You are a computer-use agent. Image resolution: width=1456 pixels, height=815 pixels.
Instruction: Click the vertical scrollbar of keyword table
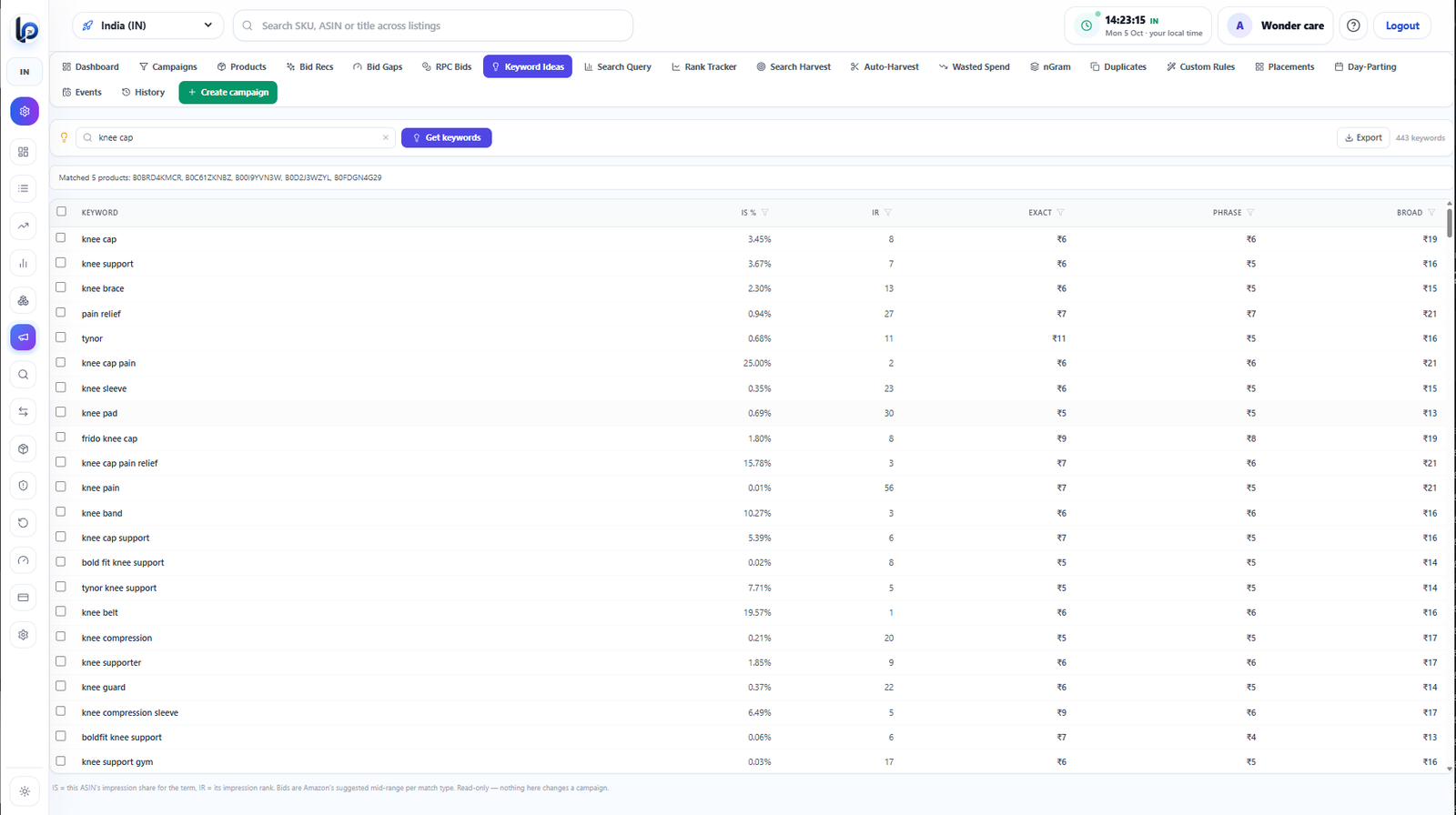point(1450,222)
